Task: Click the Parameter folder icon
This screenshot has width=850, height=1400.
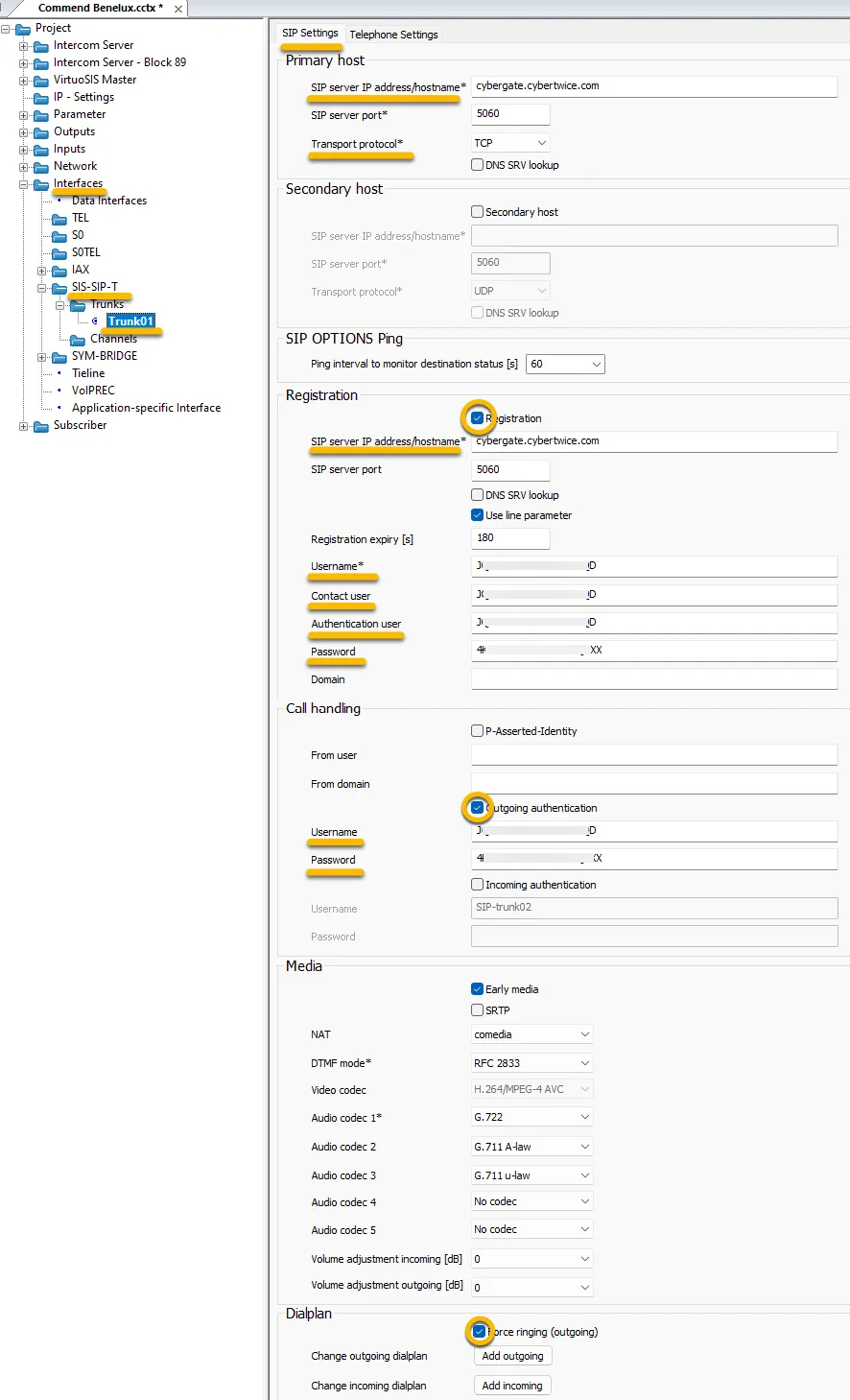Action: 41,115
